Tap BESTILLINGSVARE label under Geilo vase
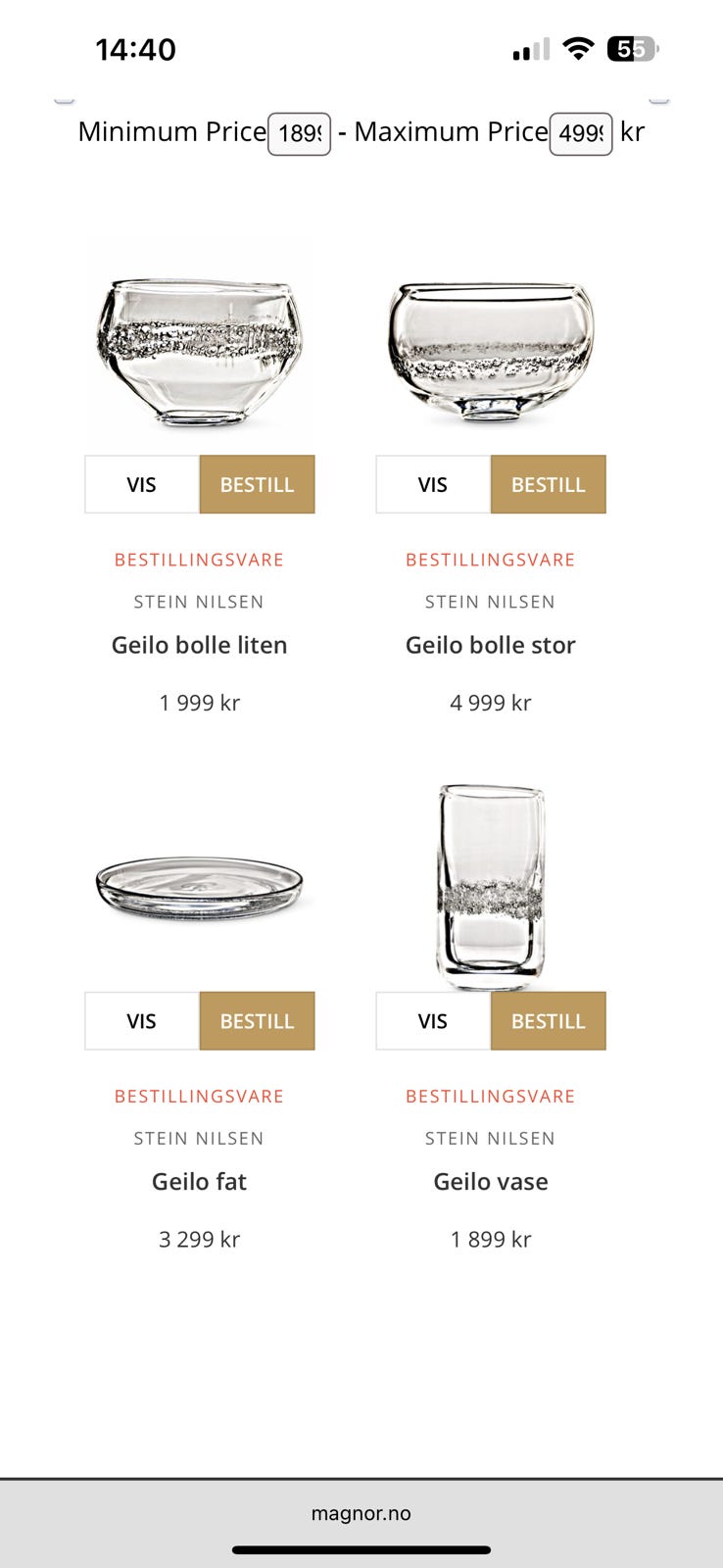This screenshot has width=723, height=1568. [x=490, y=1096]
